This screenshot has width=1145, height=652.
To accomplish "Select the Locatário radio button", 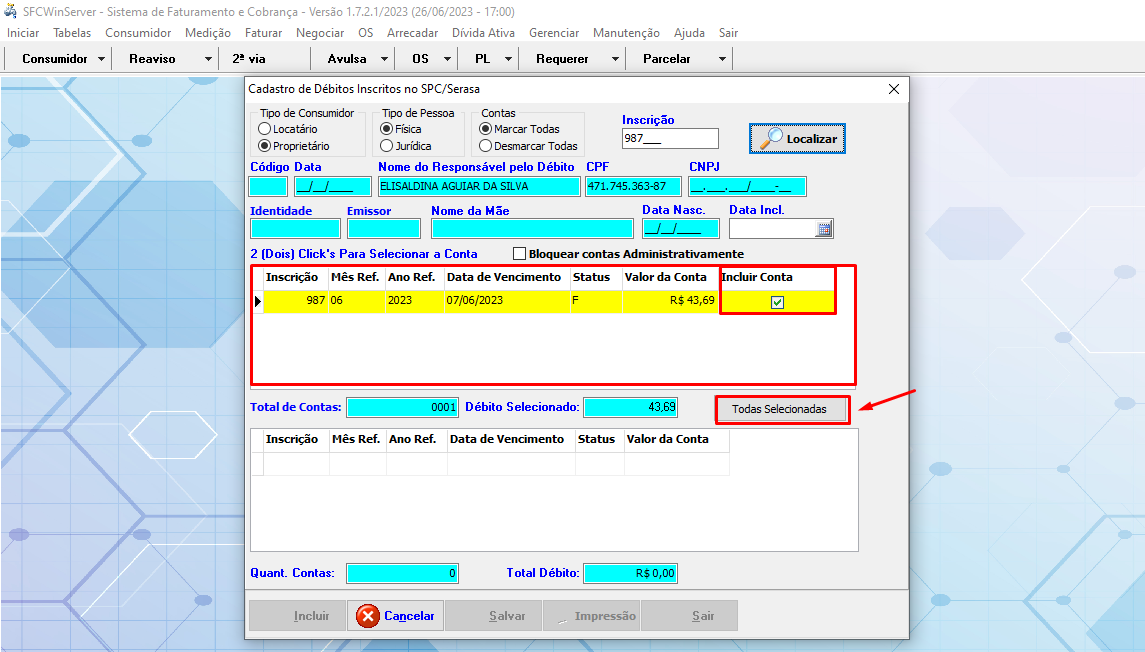I will tap(265, 129).
